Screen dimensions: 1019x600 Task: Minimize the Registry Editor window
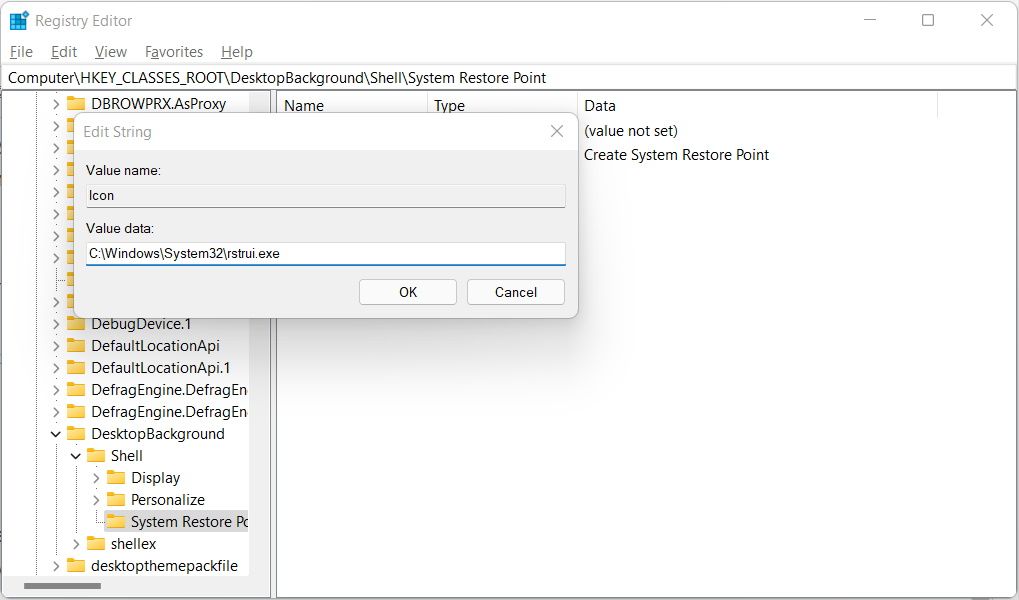[870, 20]
